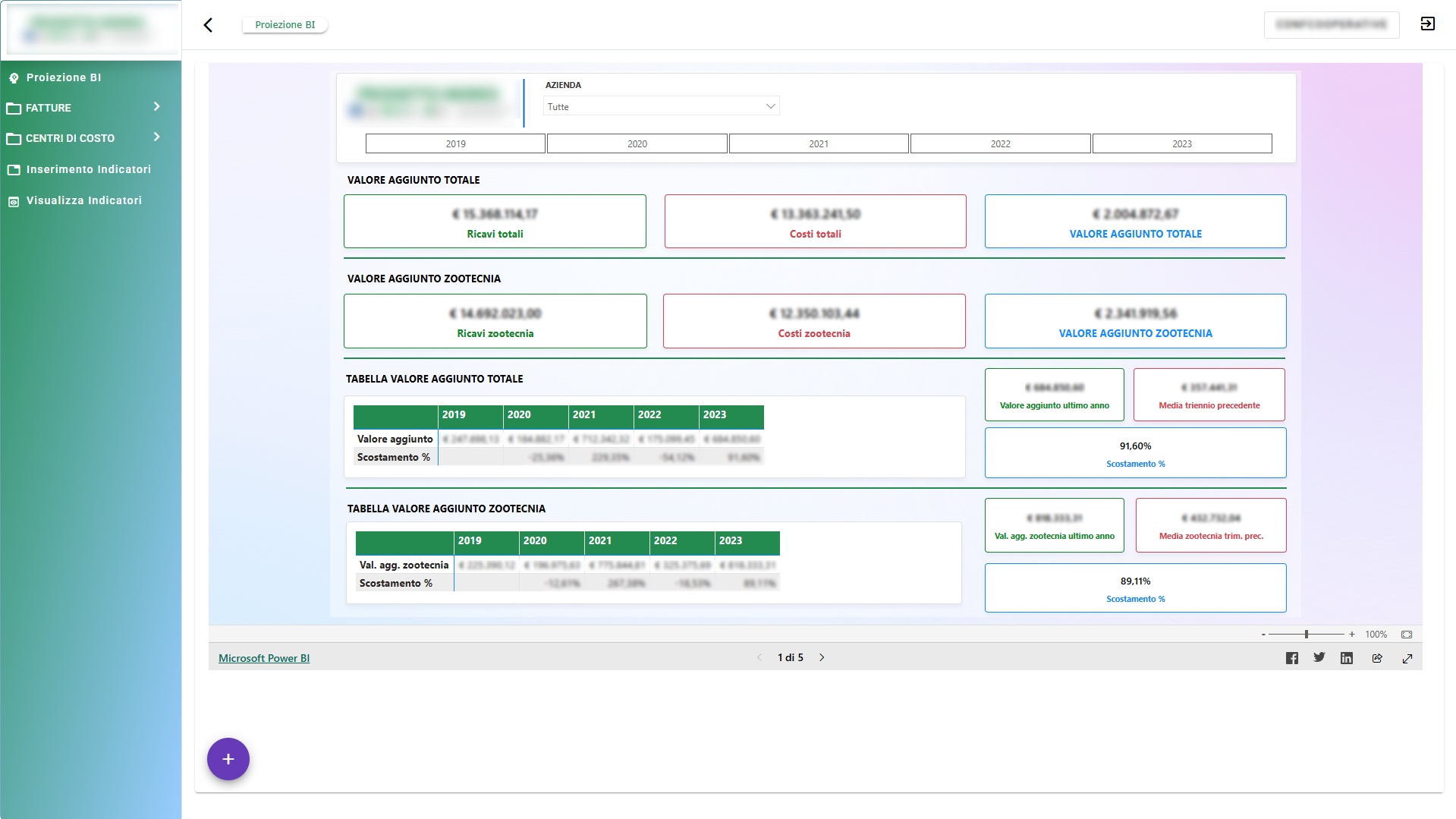1456x819 pixels.
Task: Go to next report page
Action: 822,657
